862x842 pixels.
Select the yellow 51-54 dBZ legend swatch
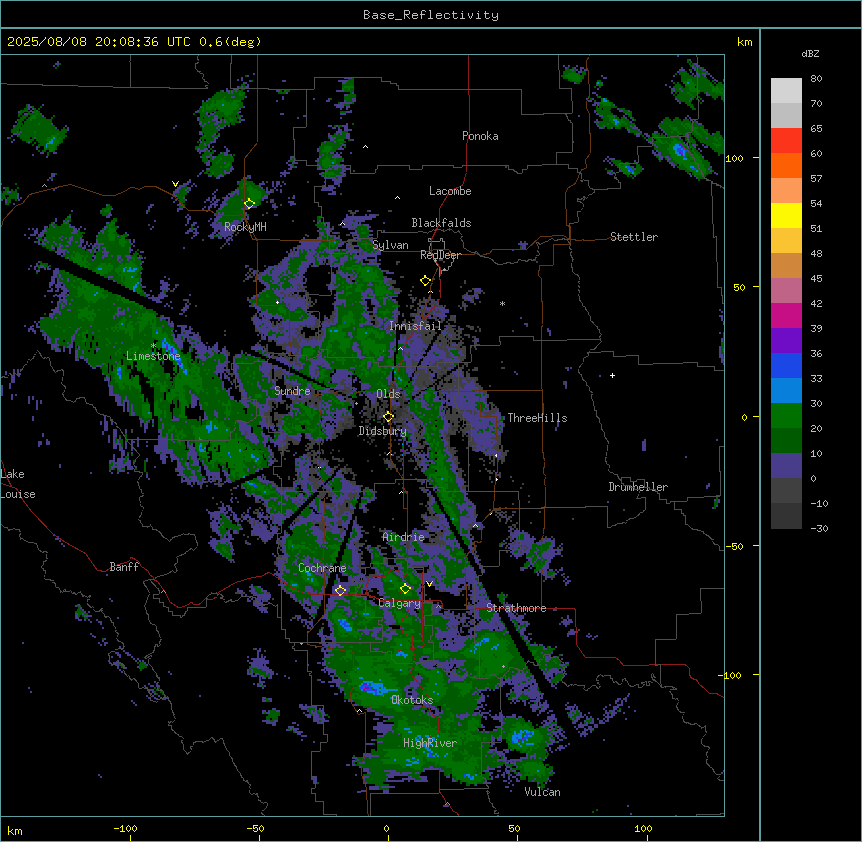[786, 215]
